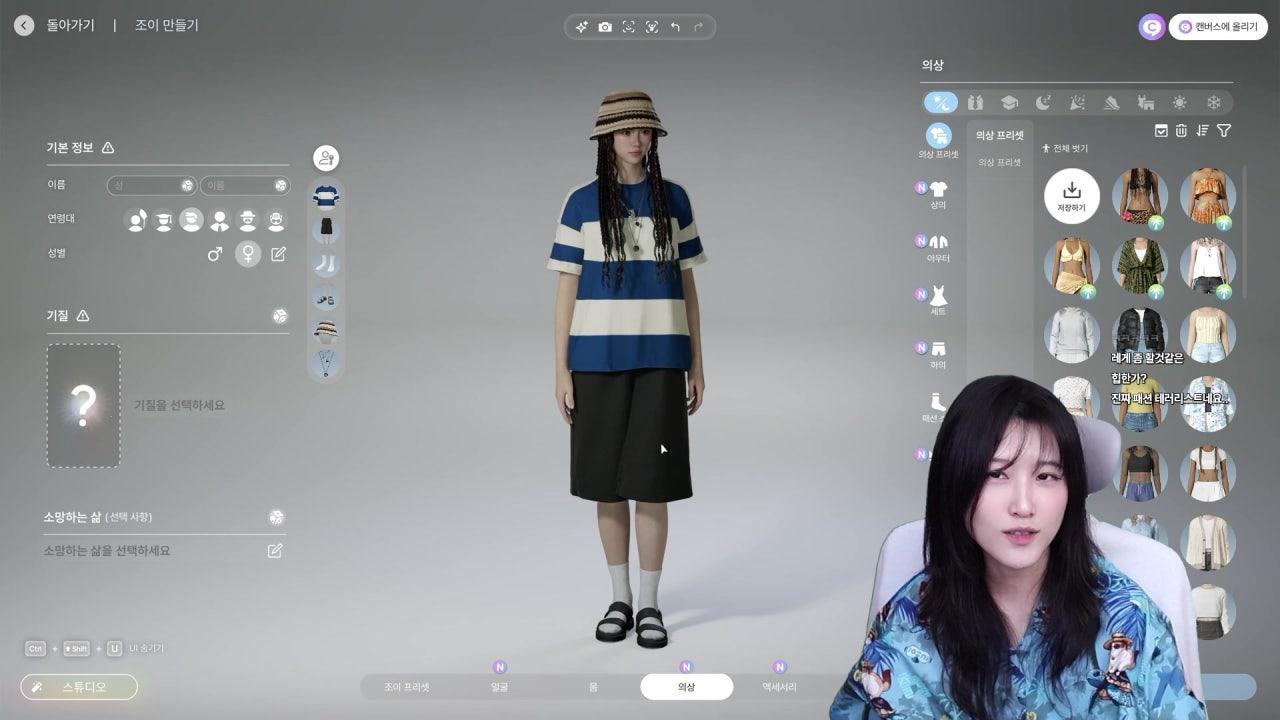Open the 스튜디오 button

coord(79,687)
